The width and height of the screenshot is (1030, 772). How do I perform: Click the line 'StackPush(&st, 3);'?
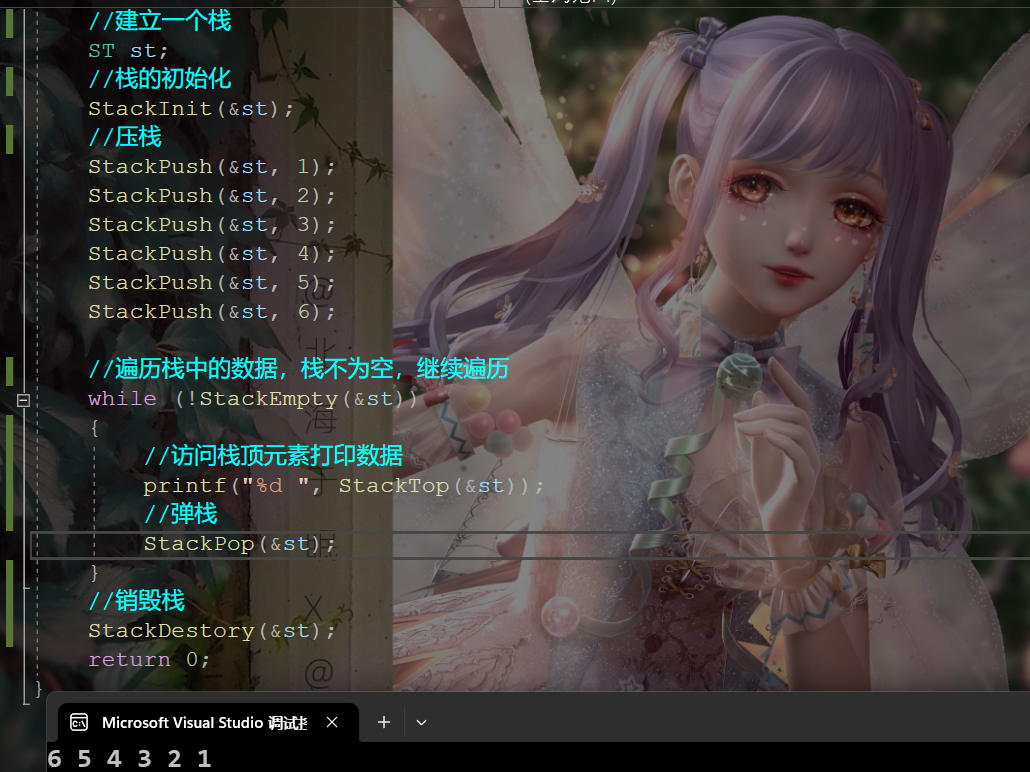[212, 225]
